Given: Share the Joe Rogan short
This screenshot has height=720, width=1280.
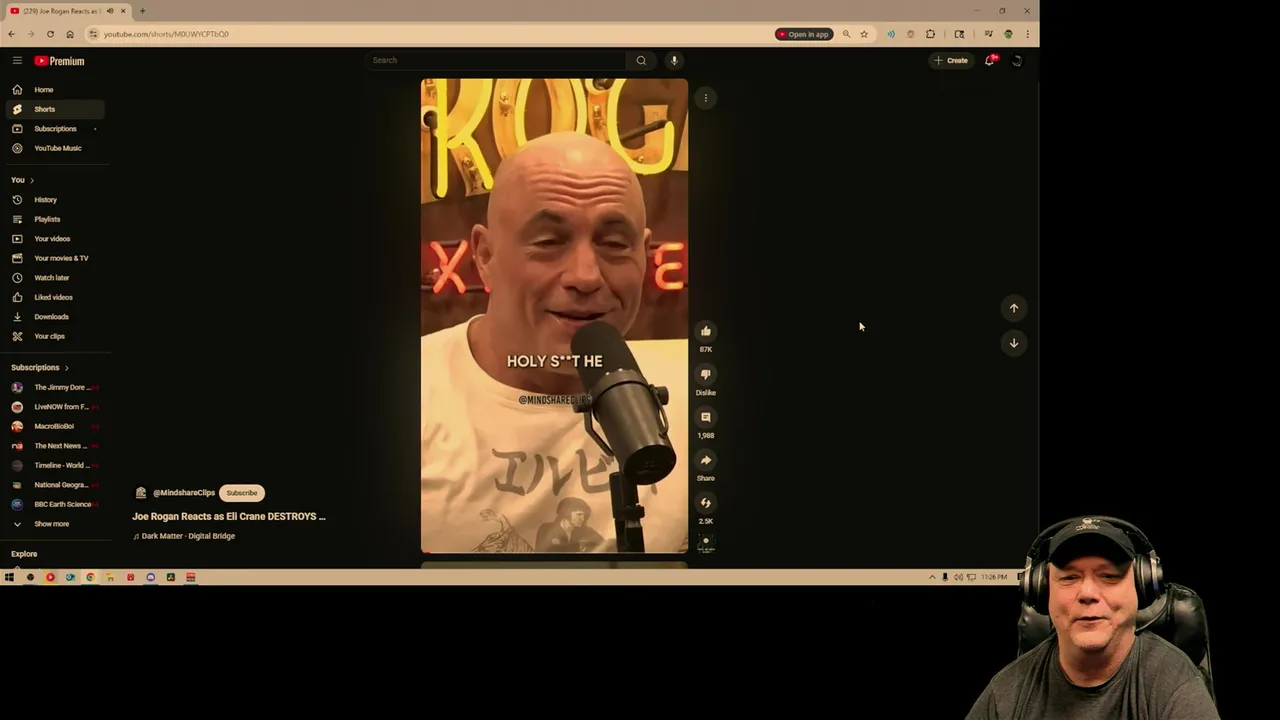Looking at the screenshot, I should (x=706, y=460).
